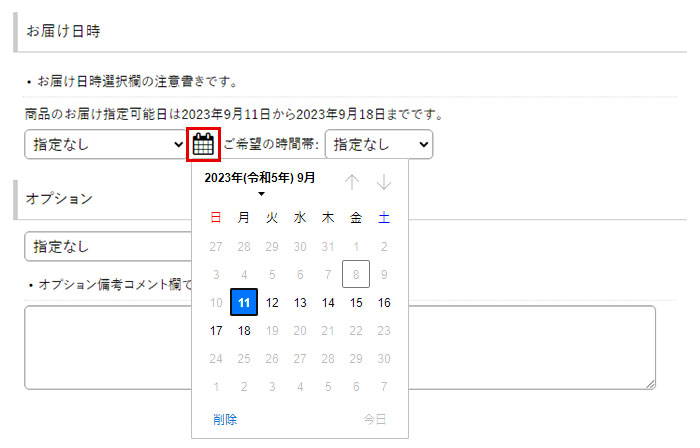
Task: Select September 14 in the calendar
Action: click(x=328, y=303)
